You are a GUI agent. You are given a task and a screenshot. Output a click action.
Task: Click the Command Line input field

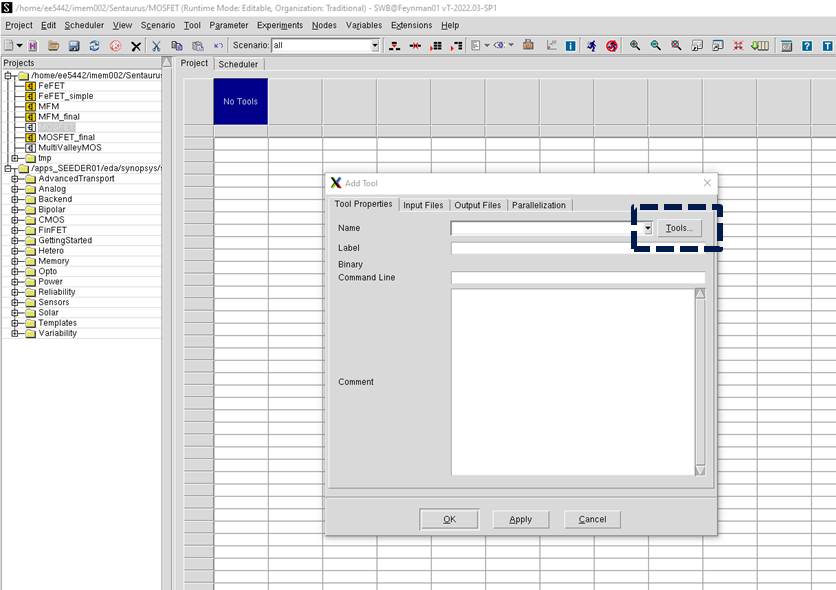578,278
